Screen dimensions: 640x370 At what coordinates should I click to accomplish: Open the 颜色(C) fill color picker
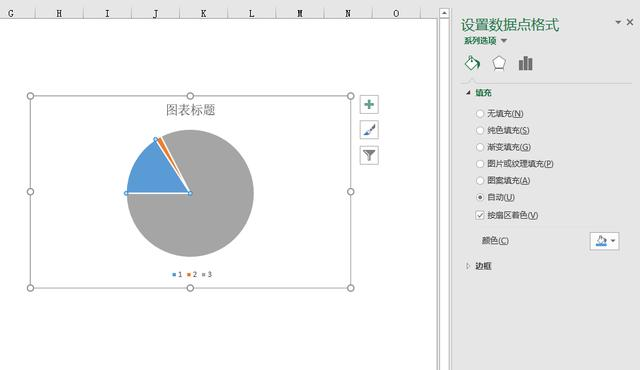coord(604,241)
